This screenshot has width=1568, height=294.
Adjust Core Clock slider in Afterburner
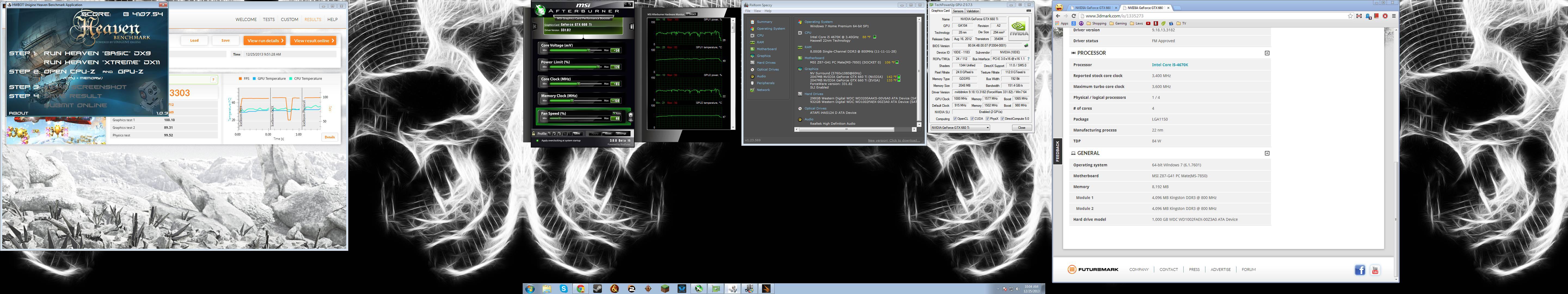576,84
